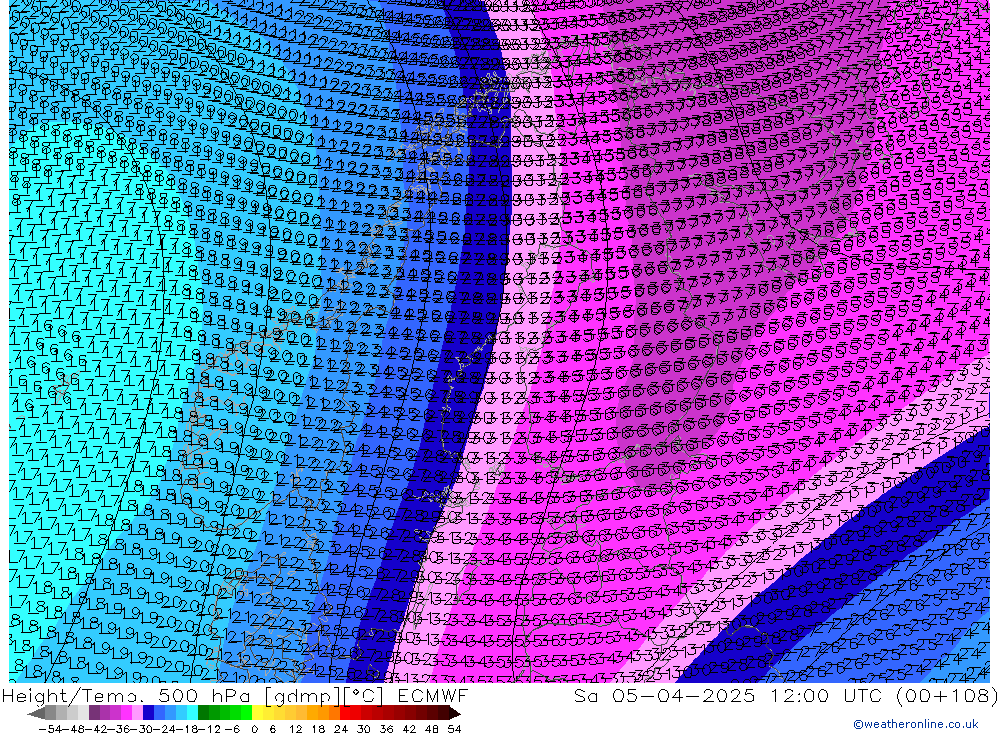
Task: Click the '(00+108)' forecast hour label
Action: (x=948, y=696)
